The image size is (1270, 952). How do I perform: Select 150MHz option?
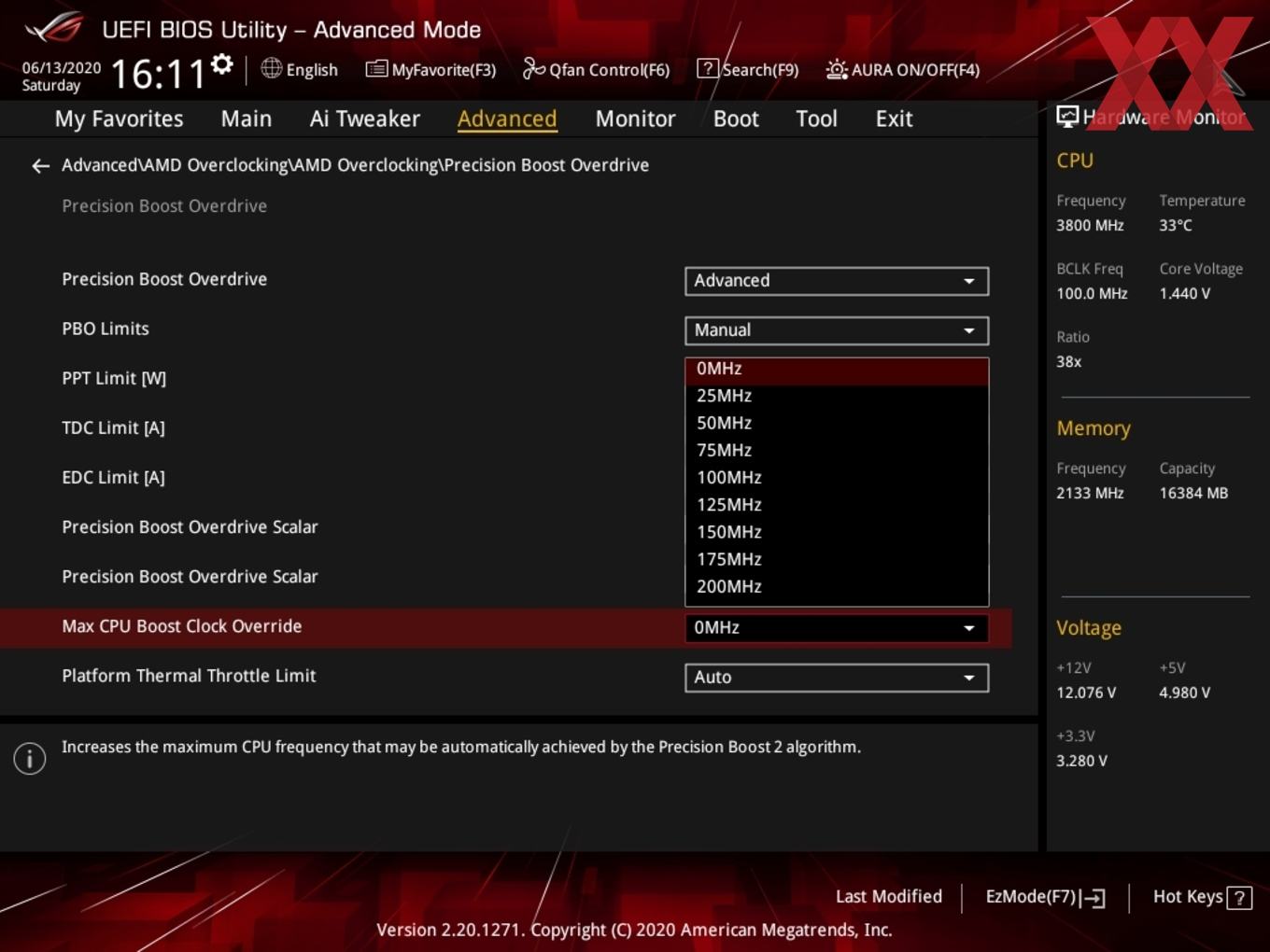pyautogui.click(x=837, y=532)
